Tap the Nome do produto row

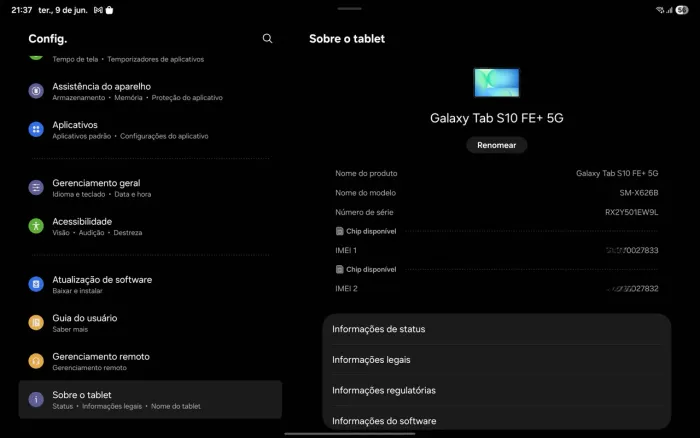coord(496,173)
